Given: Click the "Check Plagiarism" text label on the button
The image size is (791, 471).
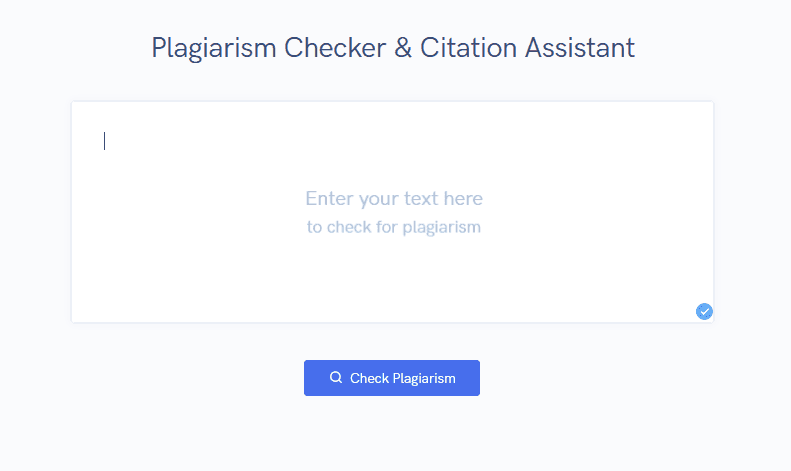Looking at the screenshot, I should pos(403,378).
